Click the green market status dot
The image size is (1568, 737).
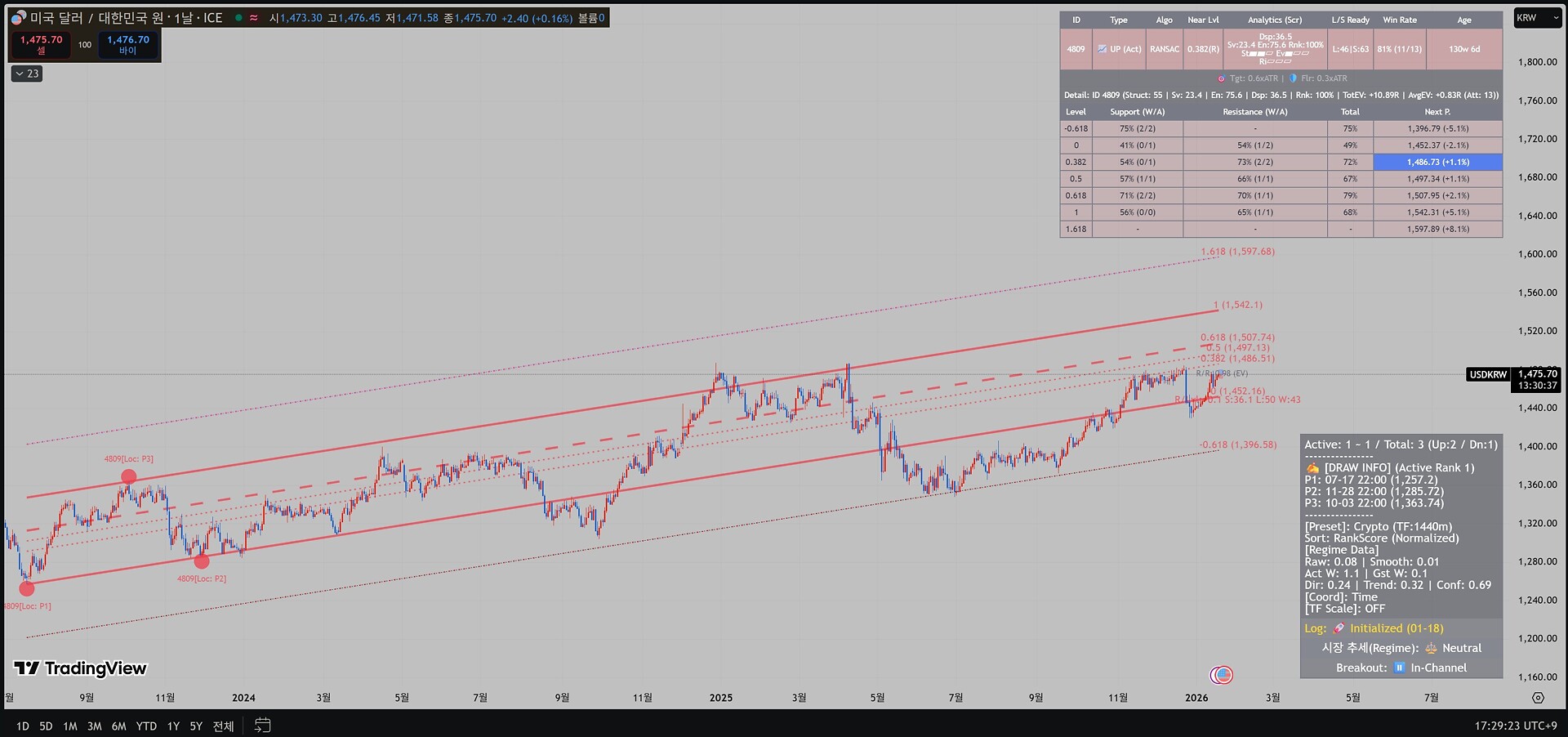click(238, 18)
